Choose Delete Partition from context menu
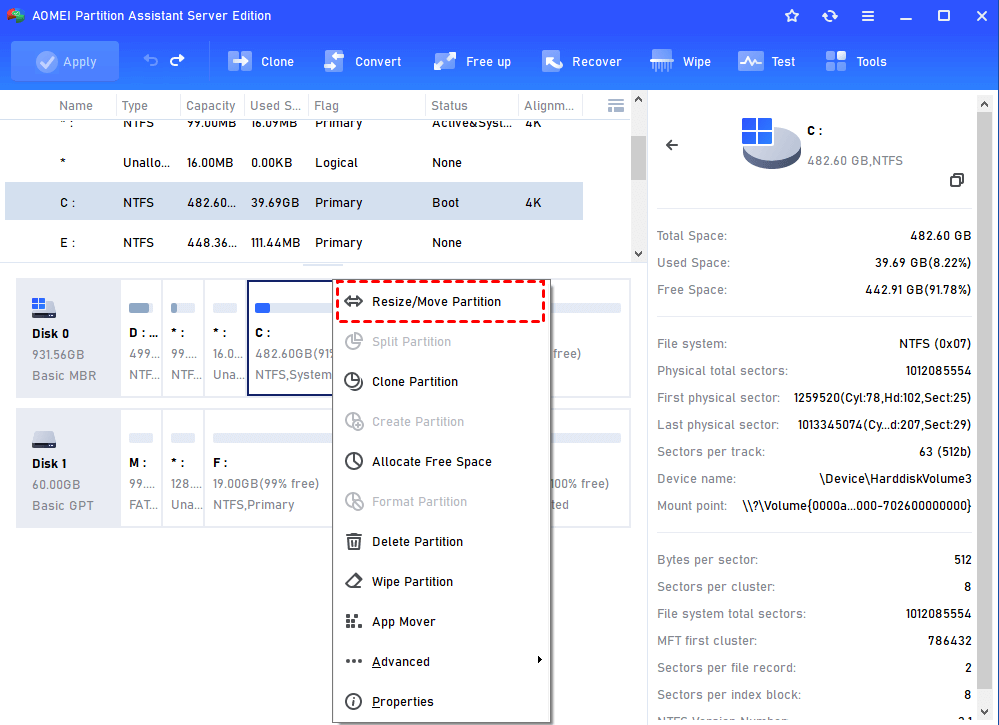The width and height of the screenshot is (999, 725). [441, 542]
